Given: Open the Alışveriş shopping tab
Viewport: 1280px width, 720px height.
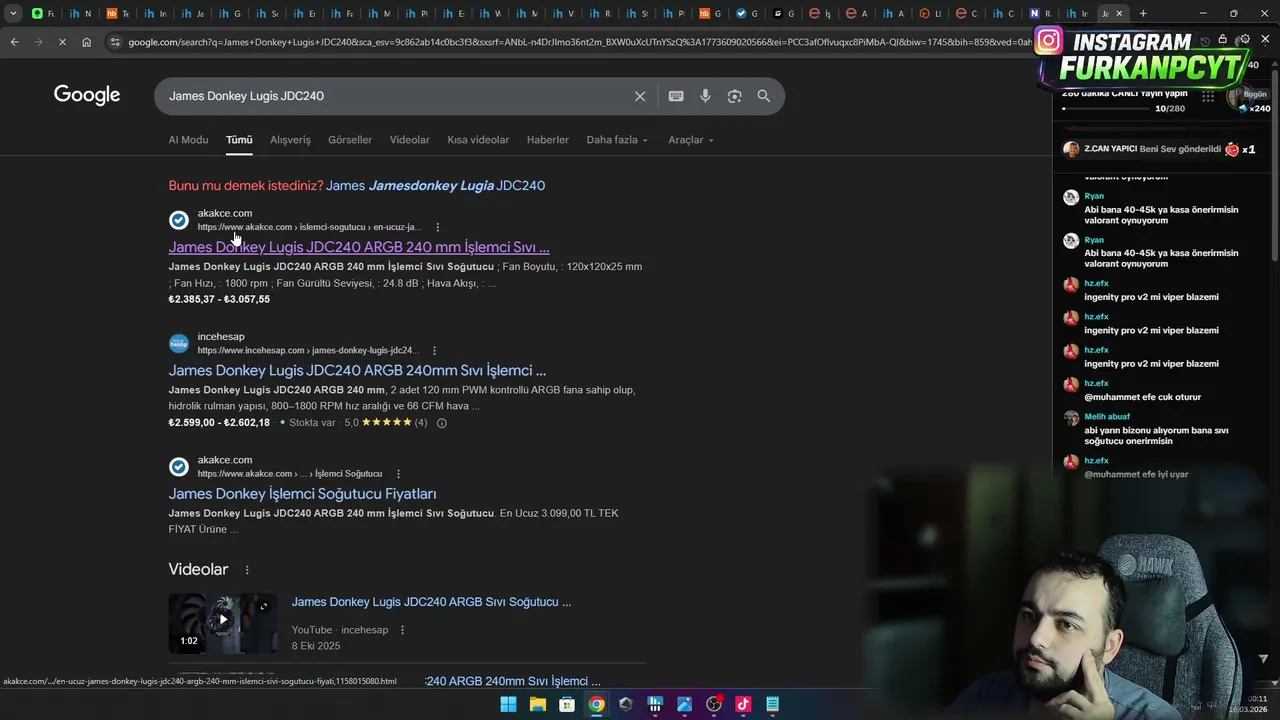Looking at the screenshot, I should (x=290, y=140).
